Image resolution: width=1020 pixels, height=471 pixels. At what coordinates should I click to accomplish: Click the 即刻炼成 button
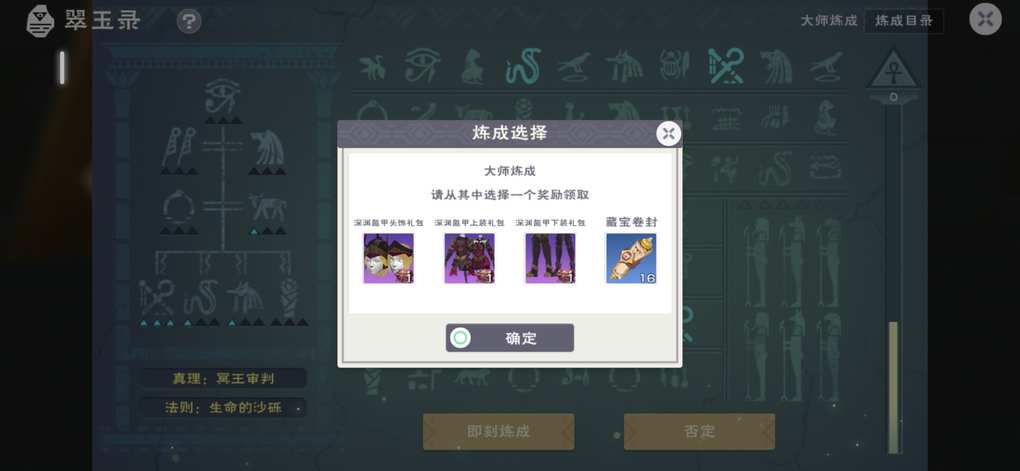(498, 431)
